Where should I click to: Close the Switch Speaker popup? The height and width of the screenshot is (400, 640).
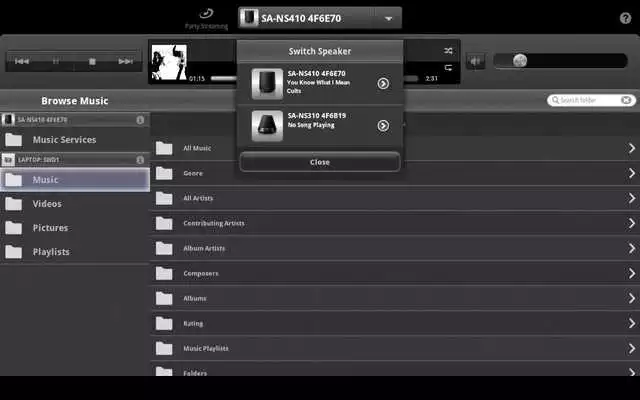320,162
